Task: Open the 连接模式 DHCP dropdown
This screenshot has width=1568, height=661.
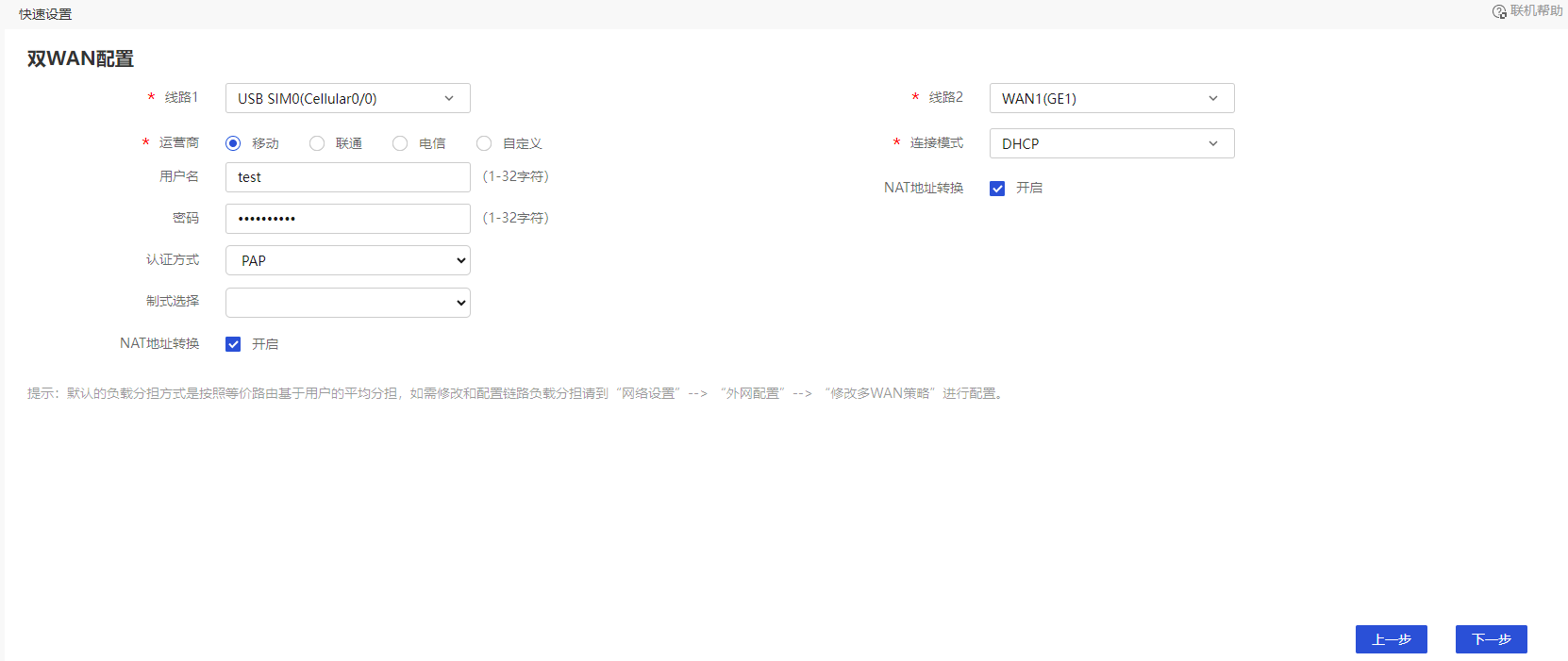Action: pyautogui.click(x=1112, y=143)
